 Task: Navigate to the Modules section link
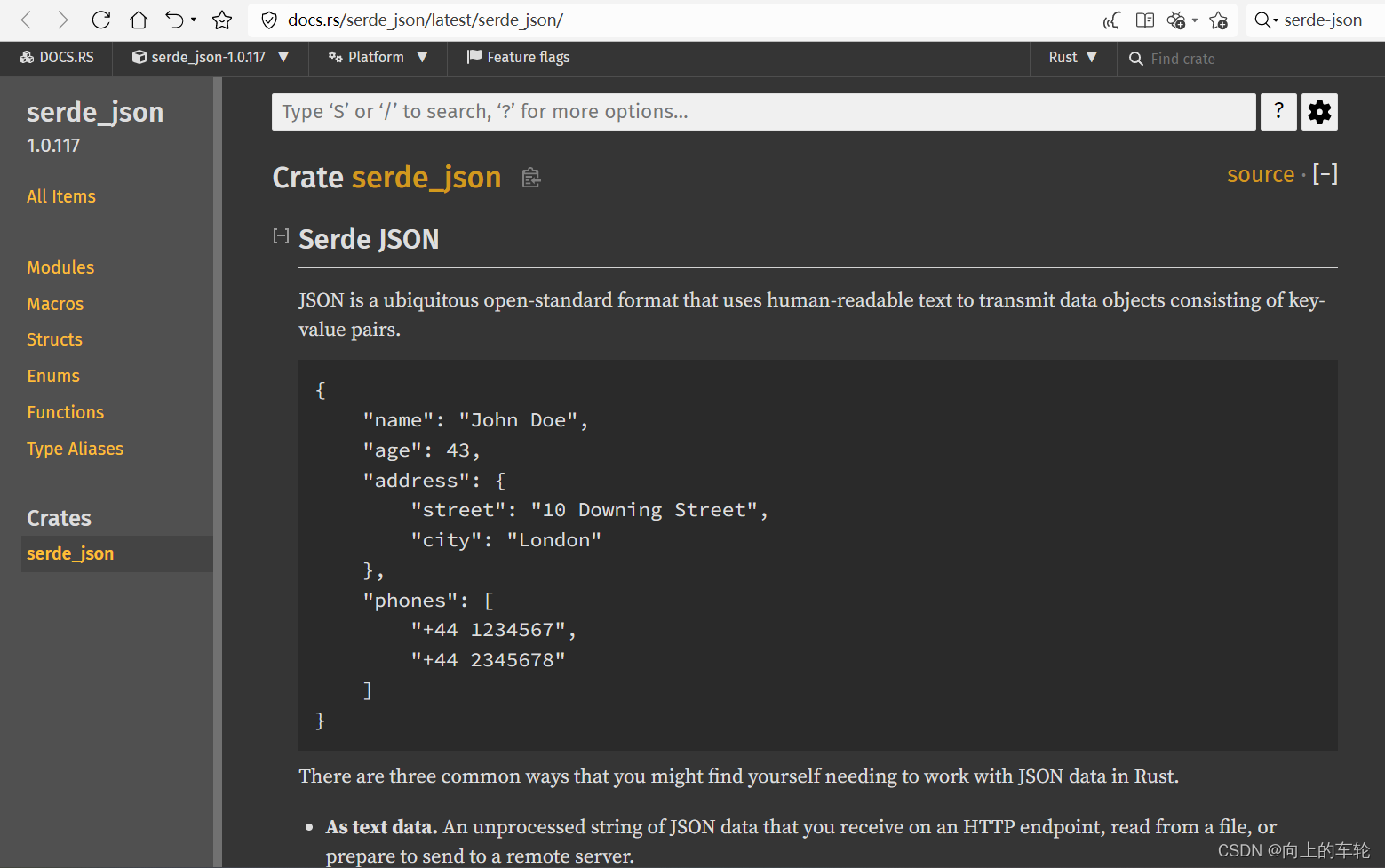click(60, 267)
